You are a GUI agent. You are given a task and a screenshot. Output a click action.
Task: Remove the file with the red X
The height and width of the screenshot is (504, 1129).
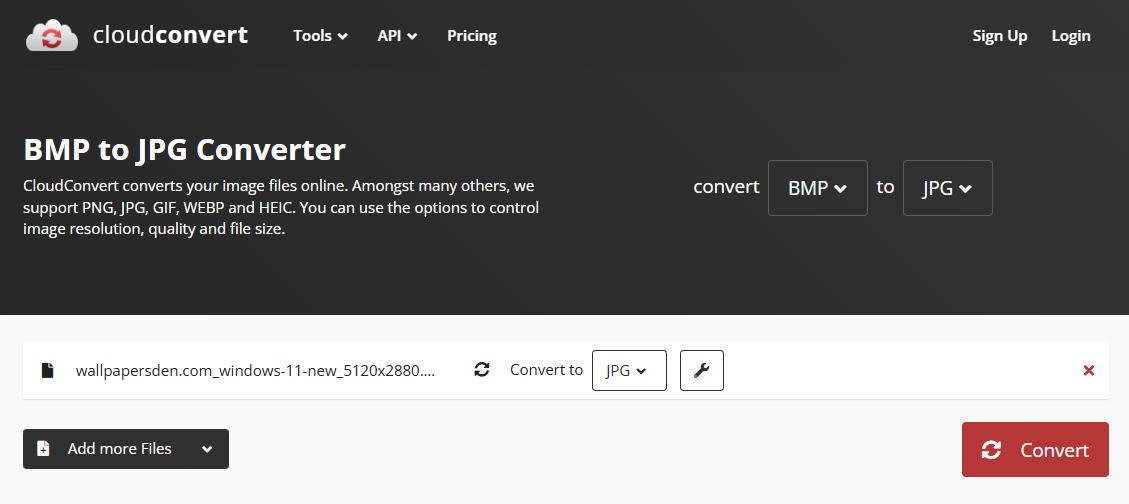coord(1089,370)
